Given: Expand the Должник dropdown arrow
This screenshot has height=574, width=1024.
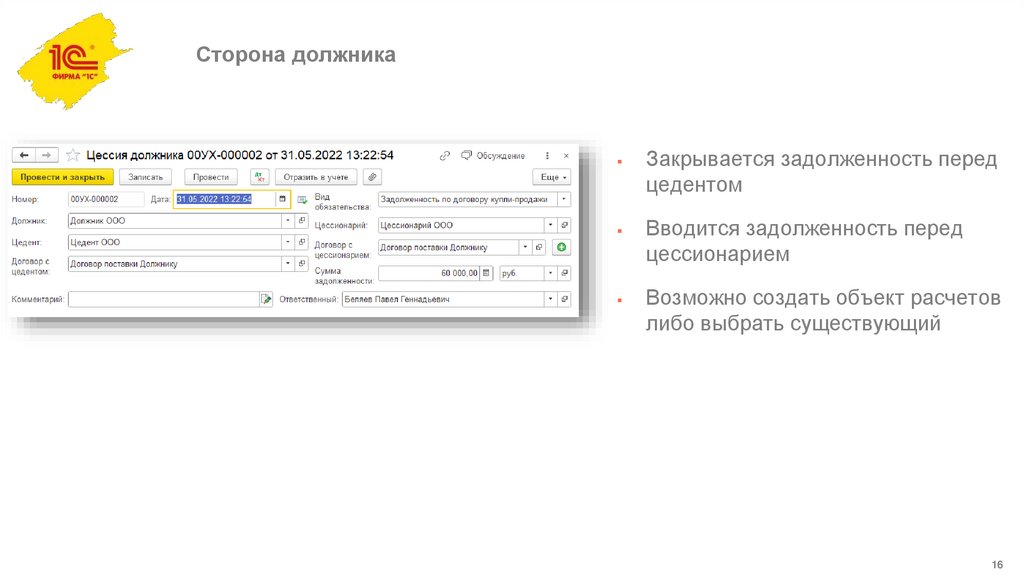Looking at the screenshot, I should pos(288,221).
